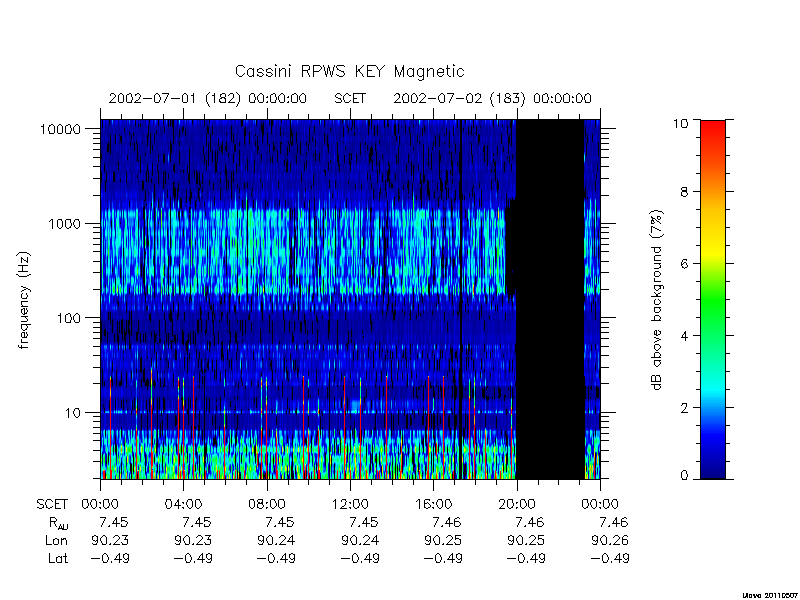This screenshot has width=800, height=600.
Task: Click the 20:00 time tick label
Action: tap(517, 505)
